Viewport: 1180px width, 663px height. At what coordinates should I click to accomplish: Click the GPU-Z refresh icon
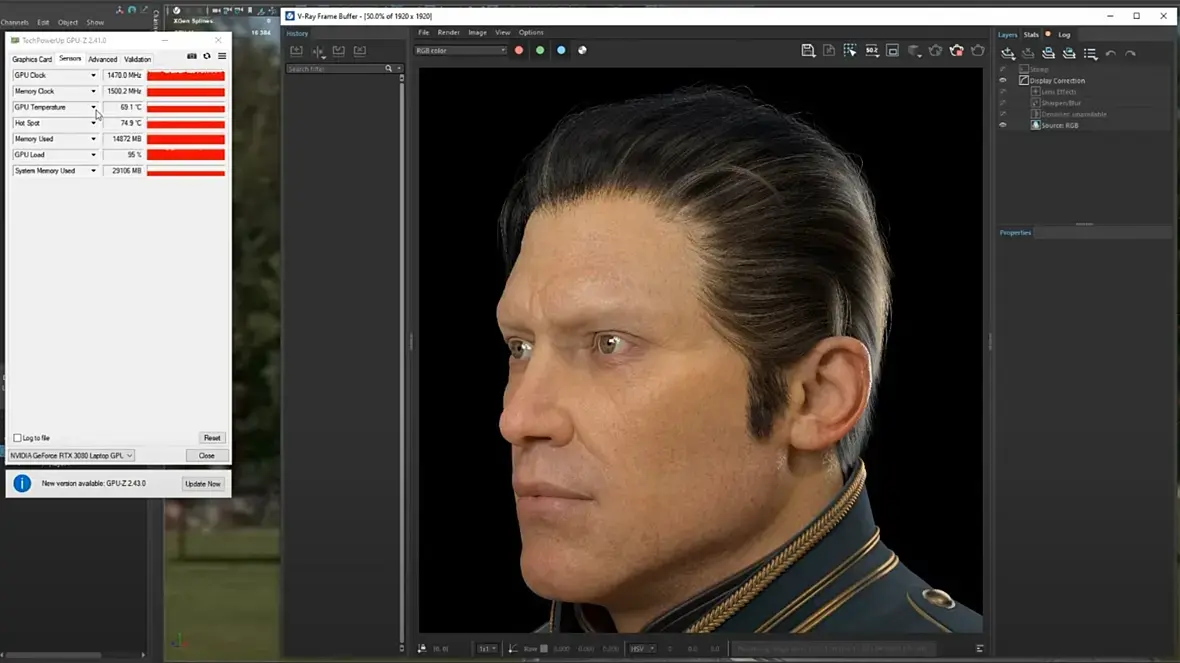[x=207, y=57]
